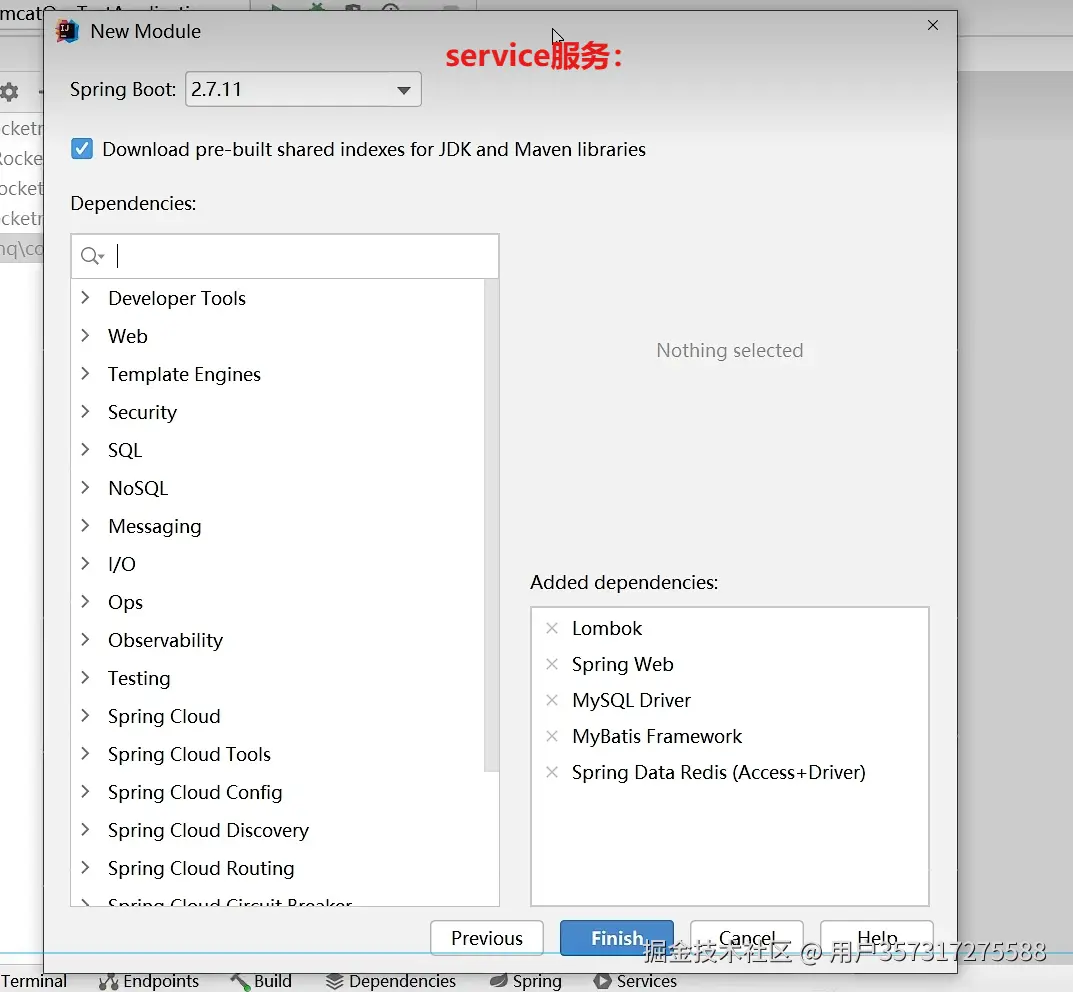Screen dimensions: 1073x992
Task: Expand the I/O category
Action: (x=86, y=563)
